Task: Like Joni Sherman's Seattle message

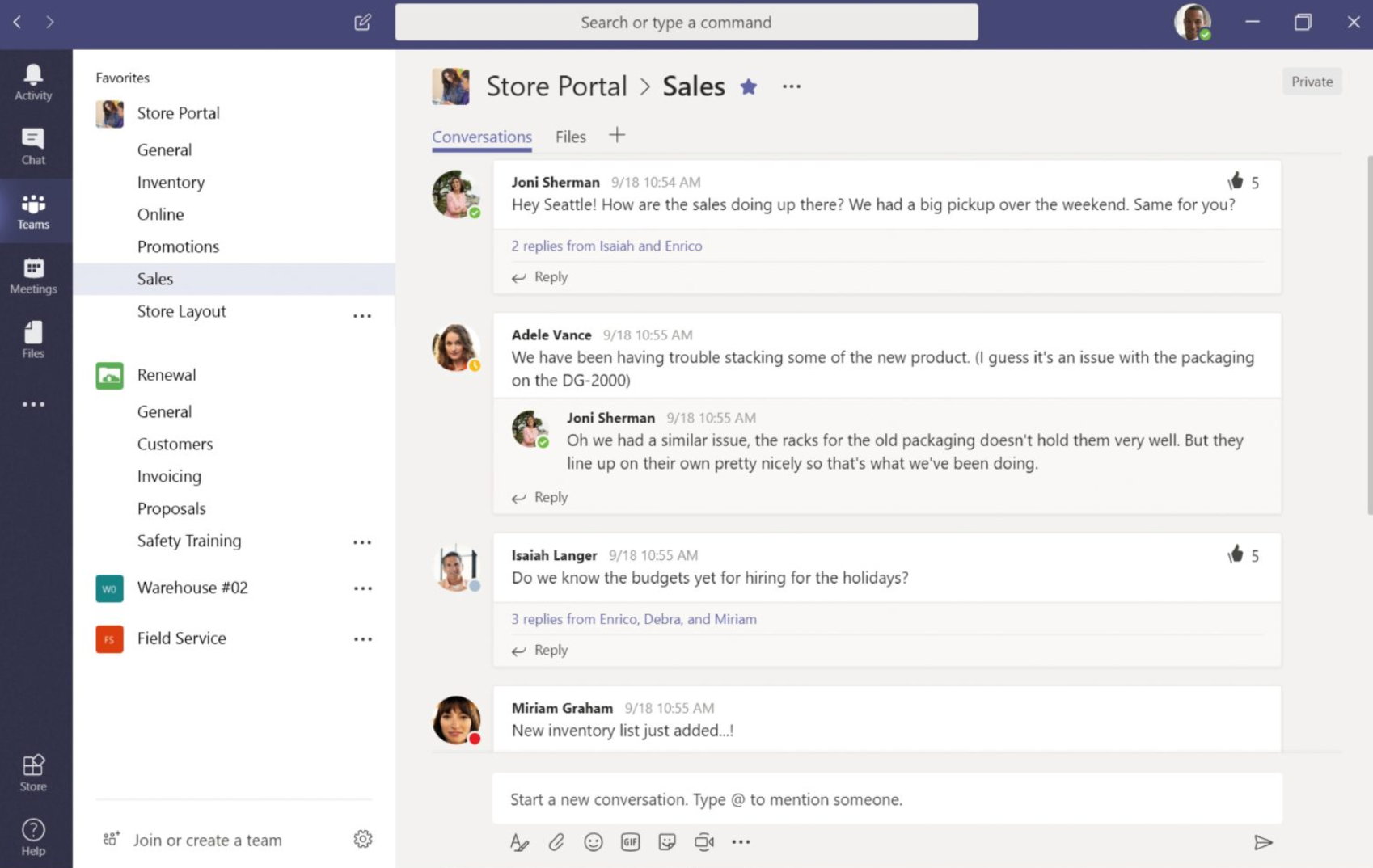Action: point(1235,182)
